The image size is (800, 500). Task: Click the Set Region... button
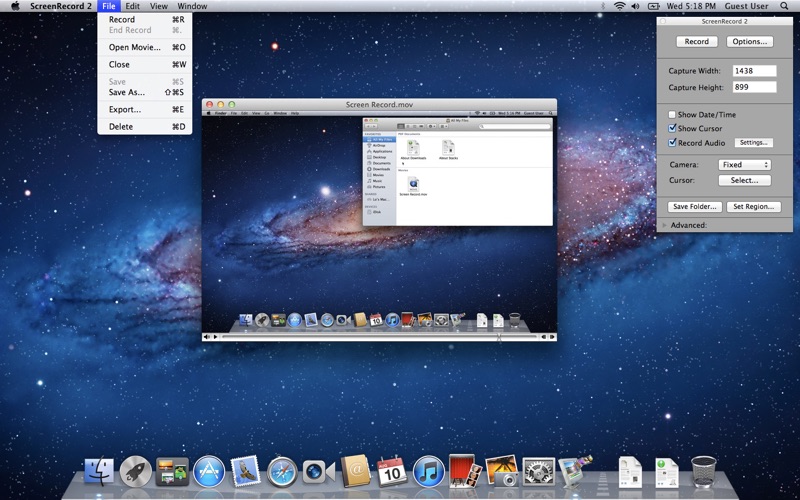click(754, 207)
